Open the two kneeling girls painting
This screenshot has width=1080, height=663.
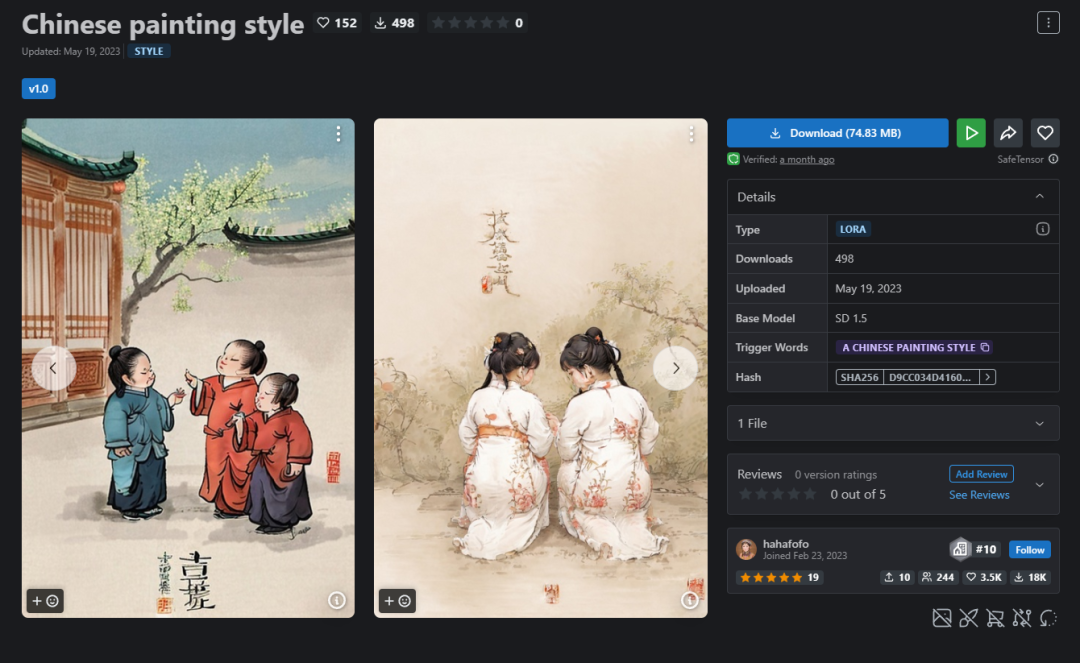pos(541,368)
